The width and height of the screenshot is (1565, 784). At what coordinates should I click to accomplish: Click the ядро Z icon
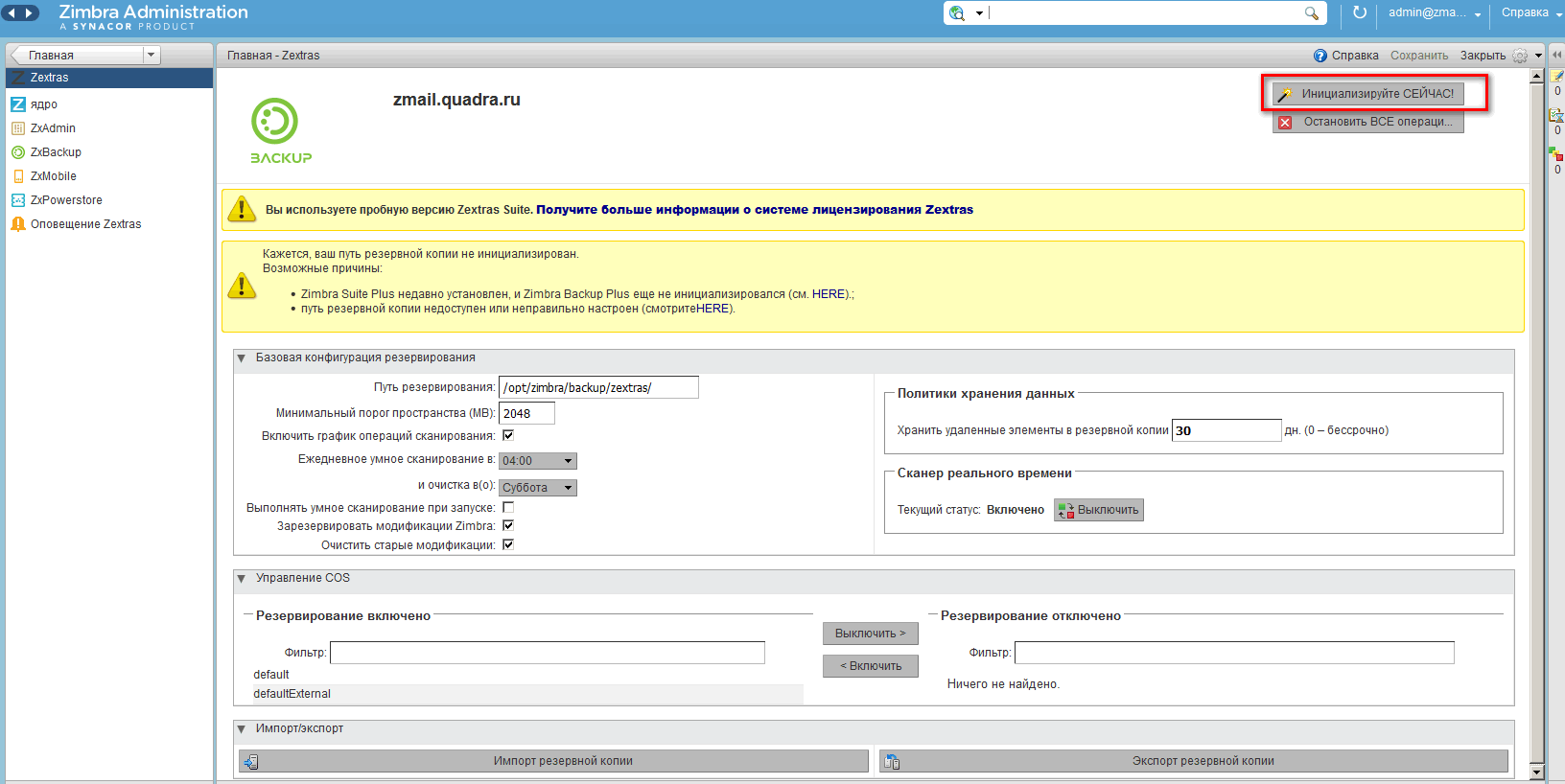click(x=17, y=104)
